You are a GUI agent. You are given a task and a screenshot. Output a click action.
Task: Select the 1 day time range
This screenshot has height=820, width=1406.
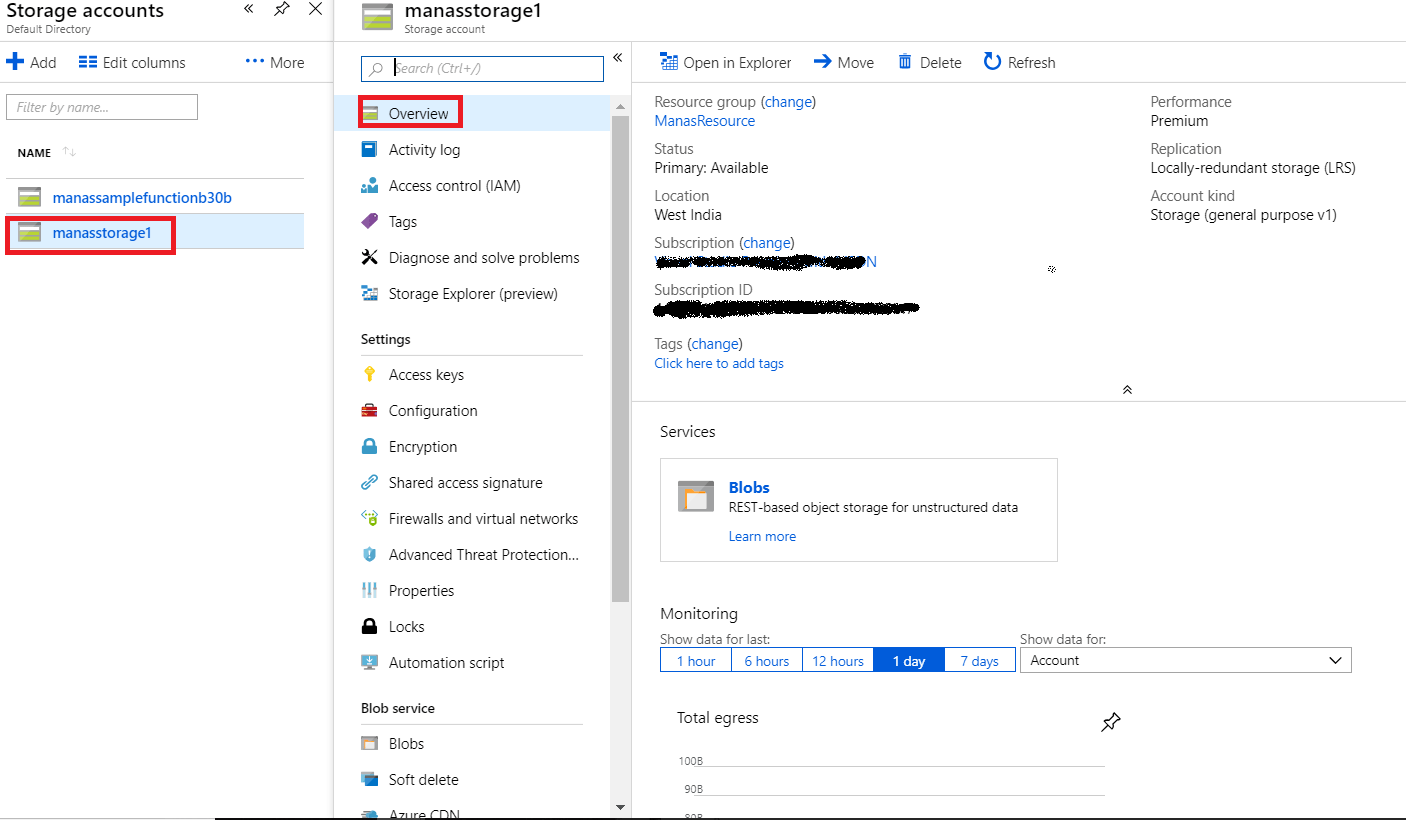click(x=909, y=660)
